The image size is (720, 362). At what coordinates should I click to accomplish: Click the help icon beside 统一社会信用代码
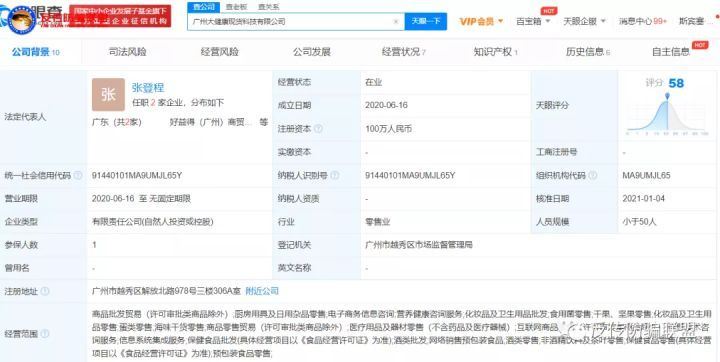78,175
